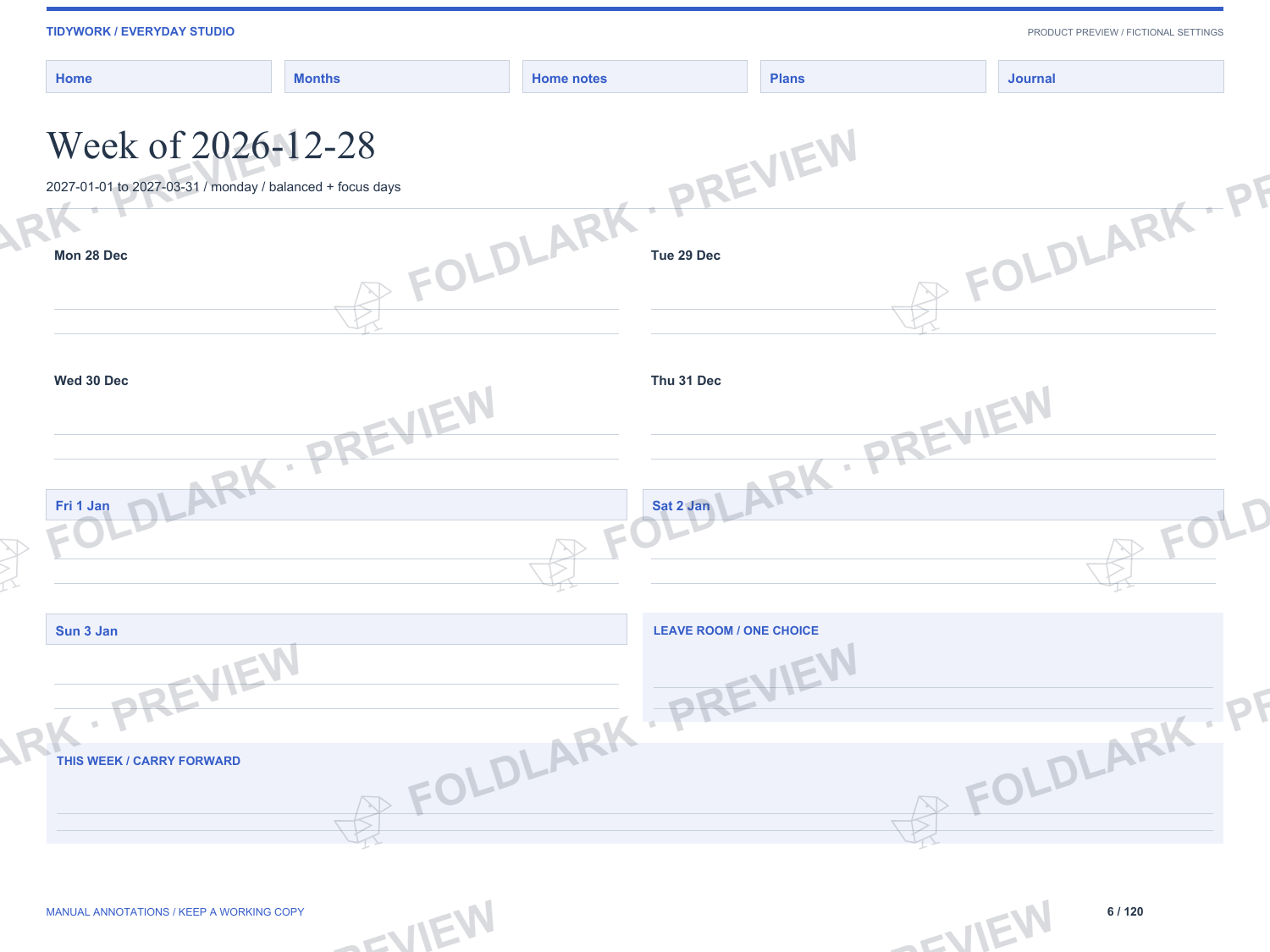The width and height of the screenshot is (1270, 952).
Task: Go to the Months tab
Action: coord(397,77)
